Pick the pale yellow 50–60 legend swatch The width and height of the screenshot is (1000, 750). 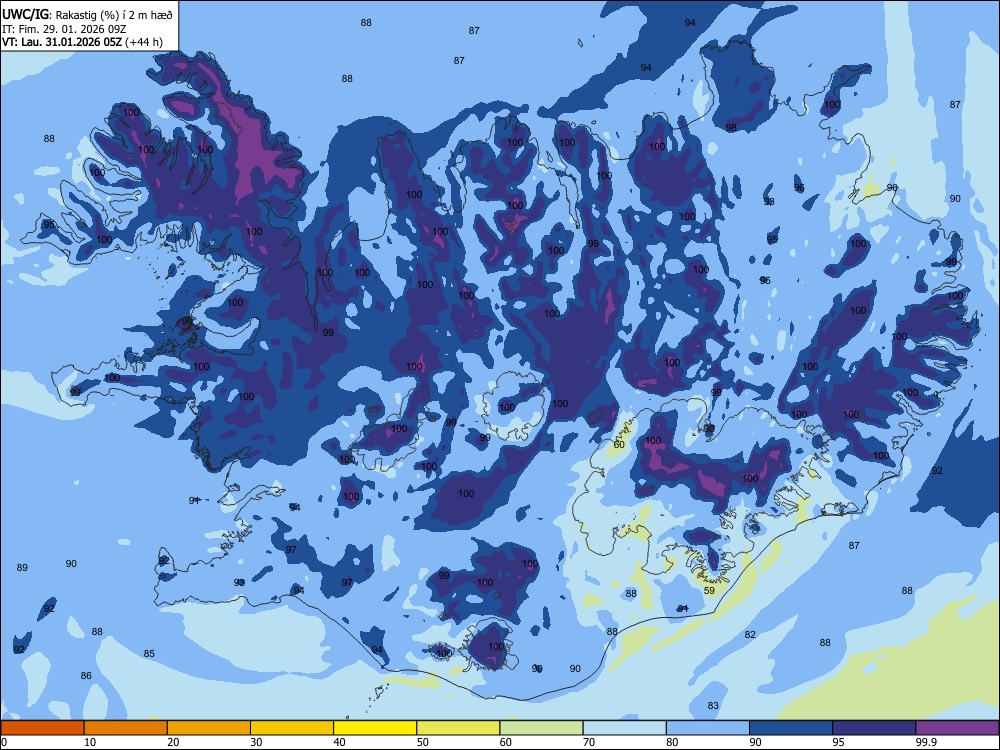459,728
